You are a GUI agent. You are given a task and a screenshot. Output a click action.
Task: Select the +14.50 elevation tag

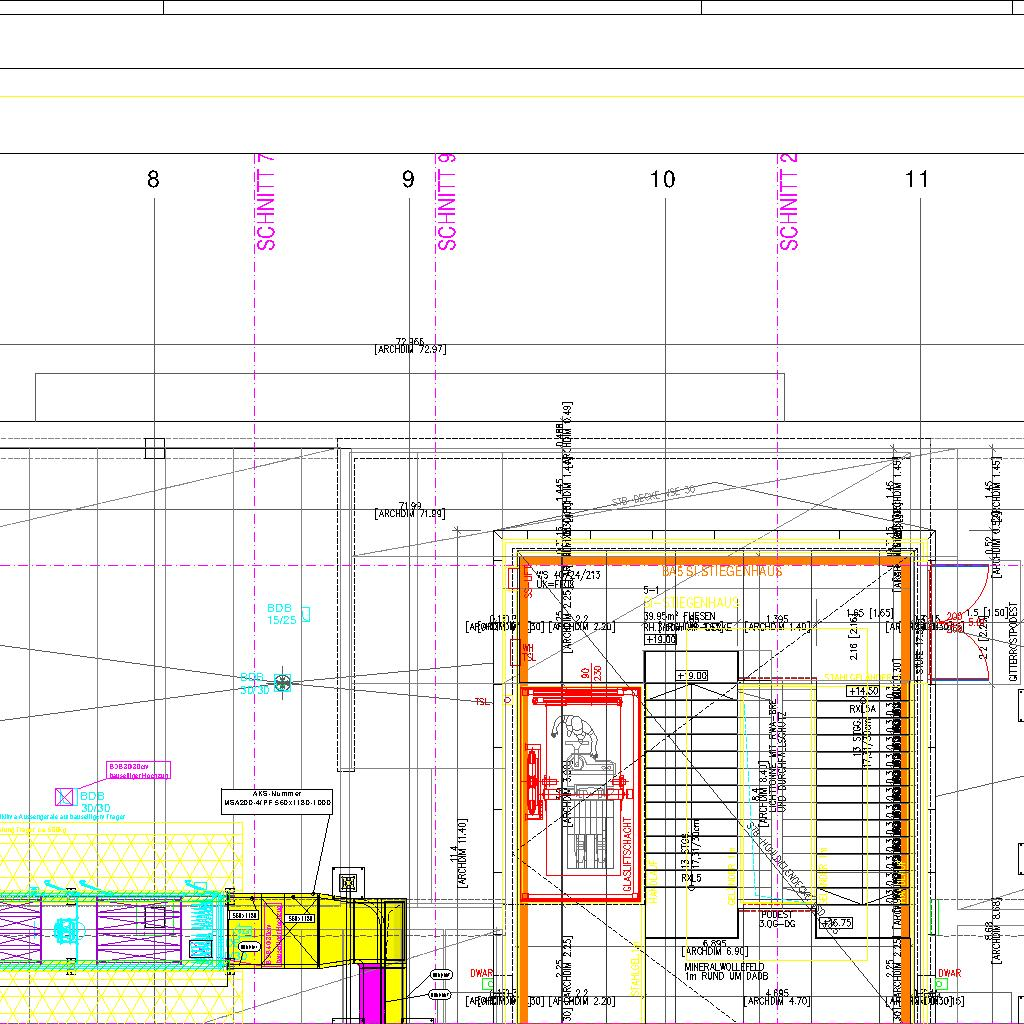tap(863, 691)
